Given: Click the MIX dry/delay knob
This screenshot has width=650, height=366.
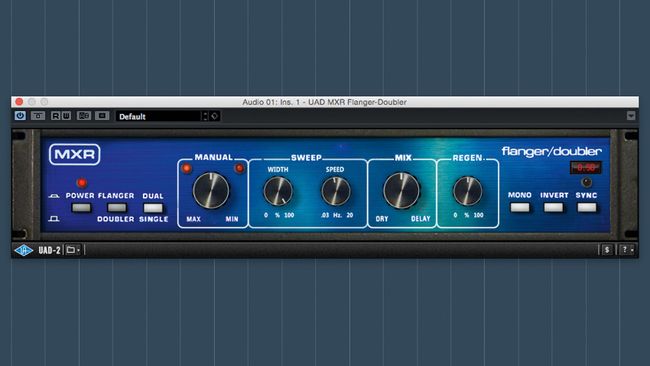Looking at the screenshot, I should (x=401, y=191).
